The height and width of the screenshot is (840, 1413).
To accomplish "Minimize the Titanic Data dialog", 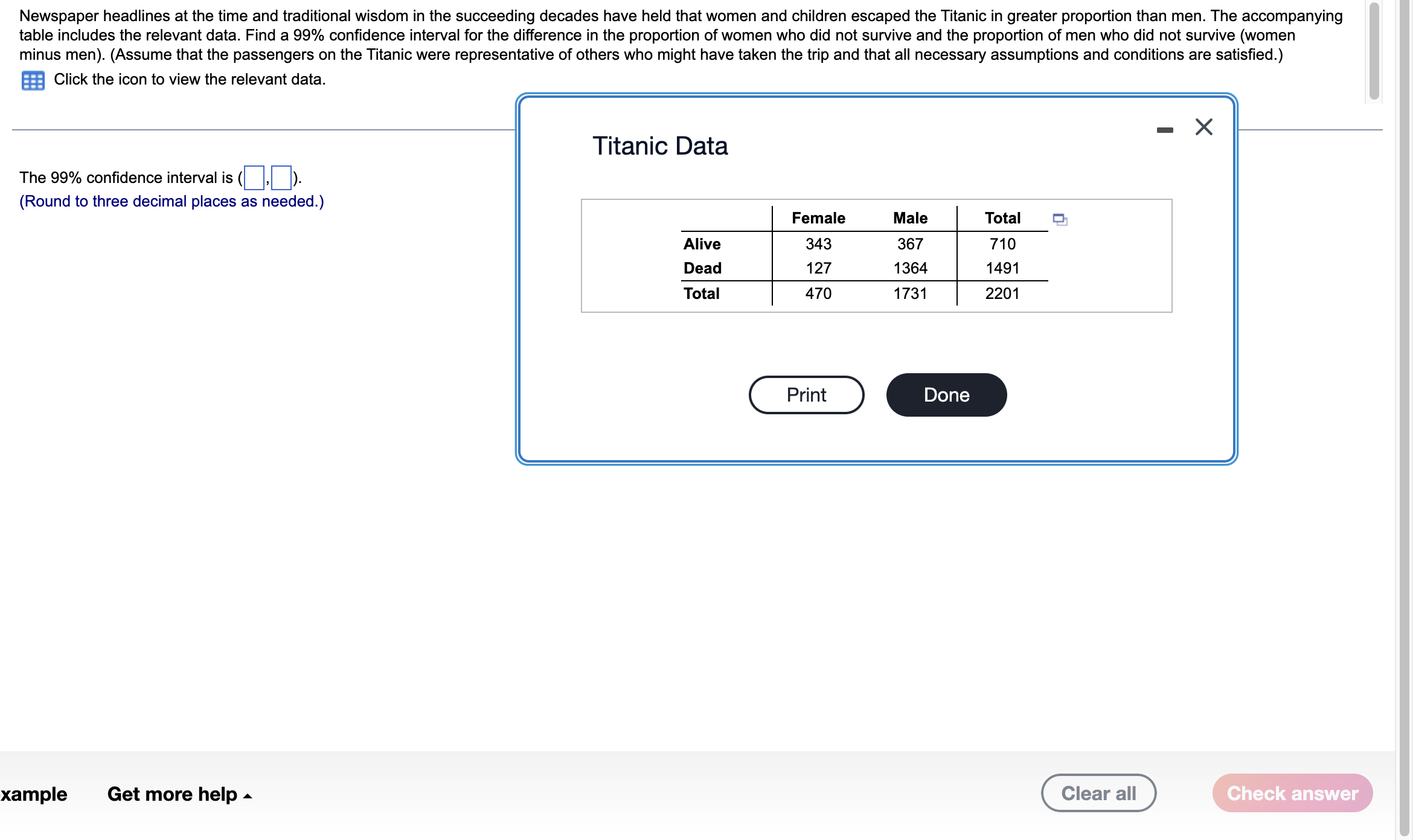I will point(1165,130).
